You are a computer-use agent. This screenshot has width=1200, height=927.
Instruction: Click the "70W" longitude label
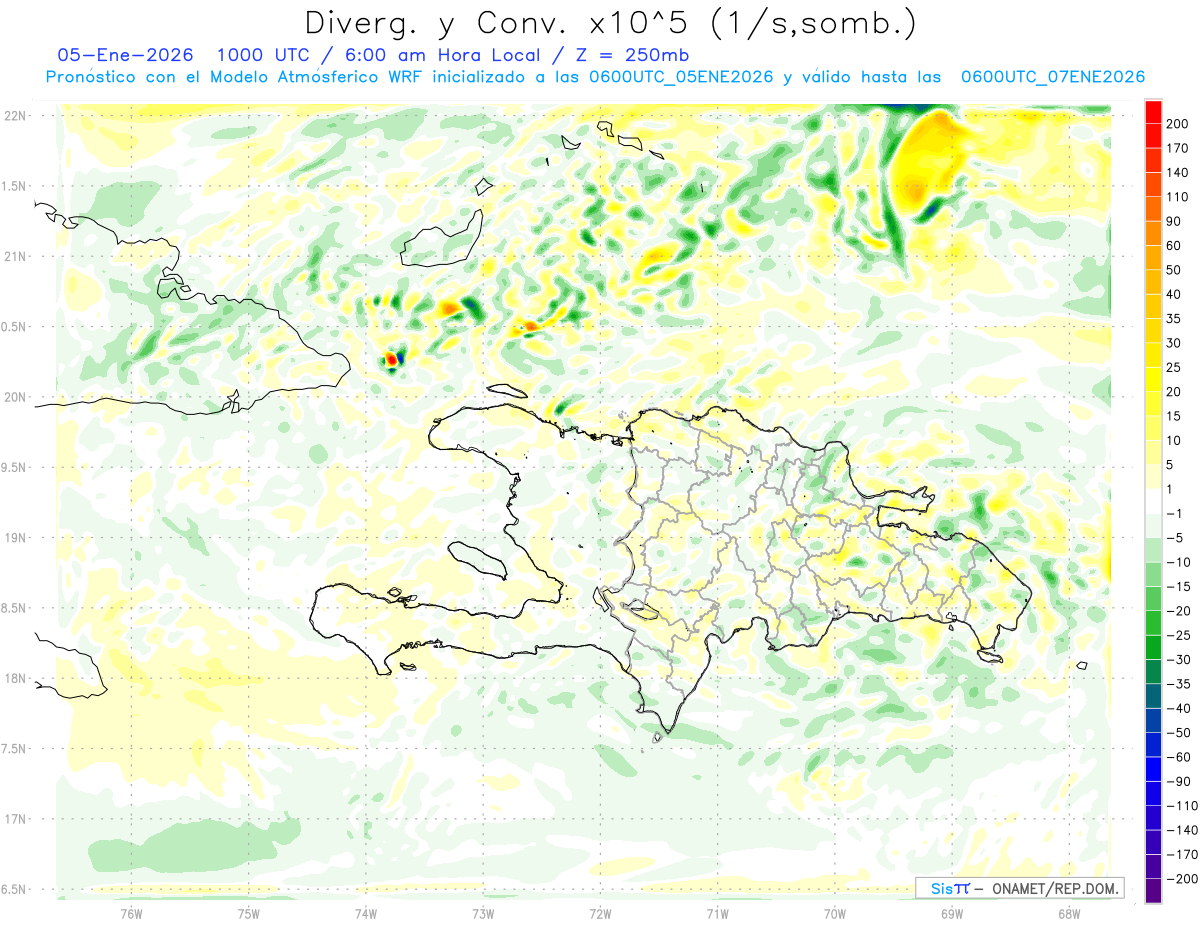tap(835, 912)
